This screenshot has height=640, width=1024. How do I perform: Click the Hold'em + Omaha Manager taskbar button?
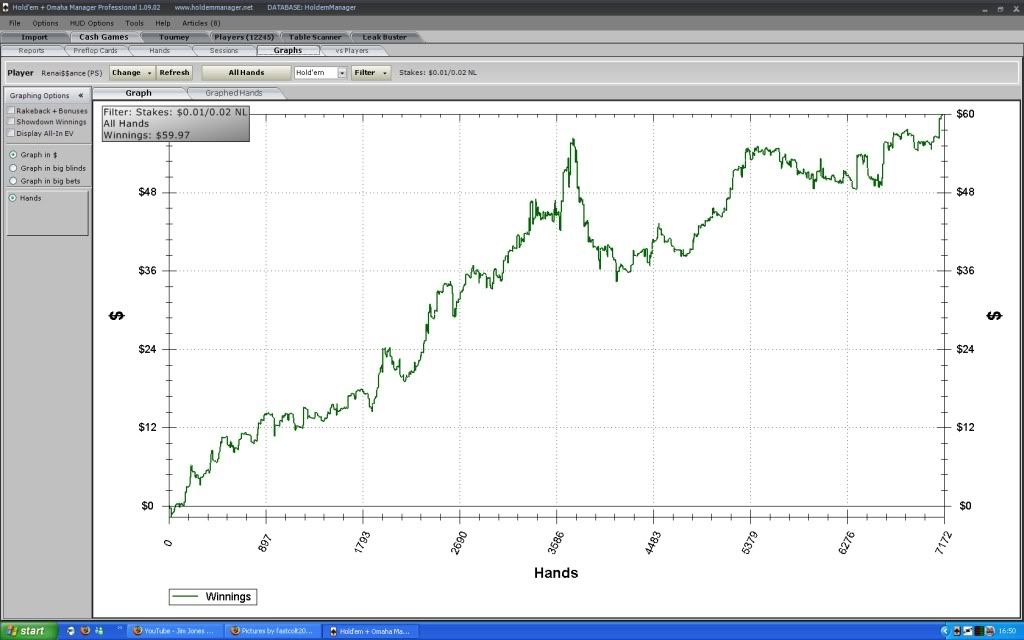click(371, 631)
